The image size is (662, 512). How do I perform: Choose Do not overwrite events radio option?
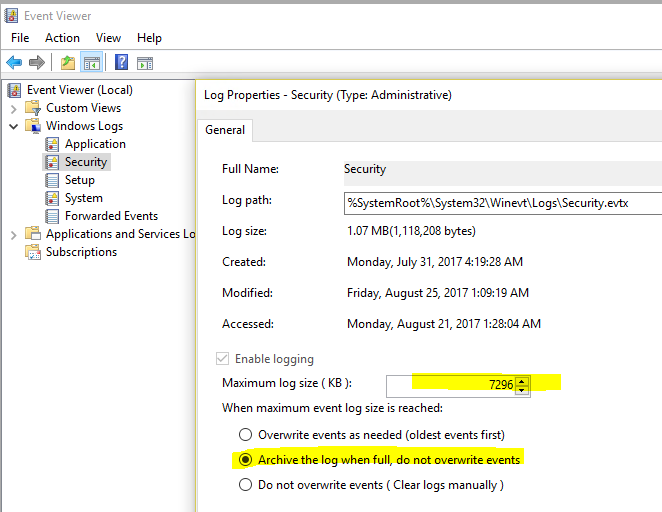pyautogui.click(x=245, y=484)
